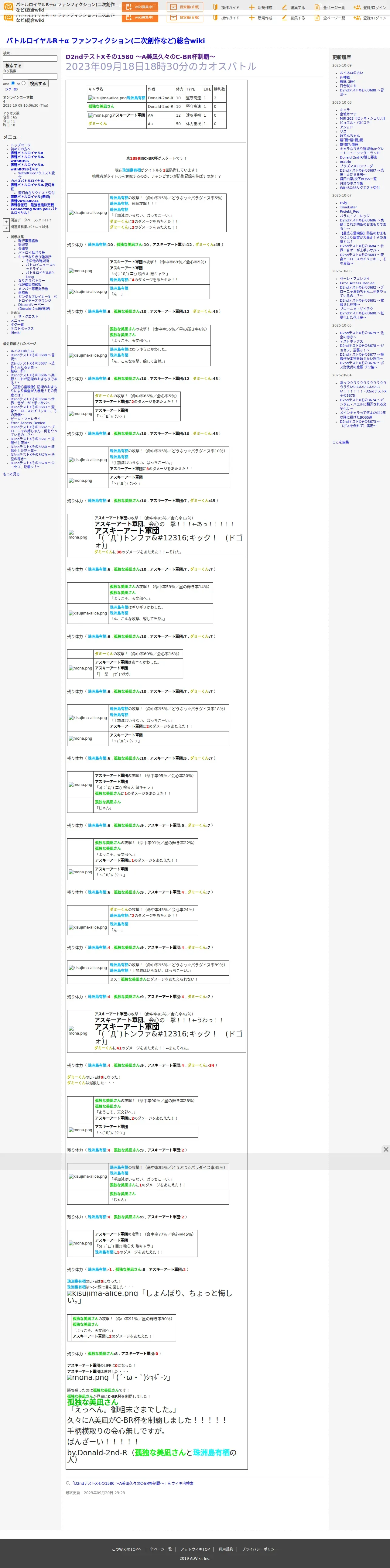The image size is (390, 1568).
Task: Open トップページ in the menu
Action: click(x=20, y=145)
